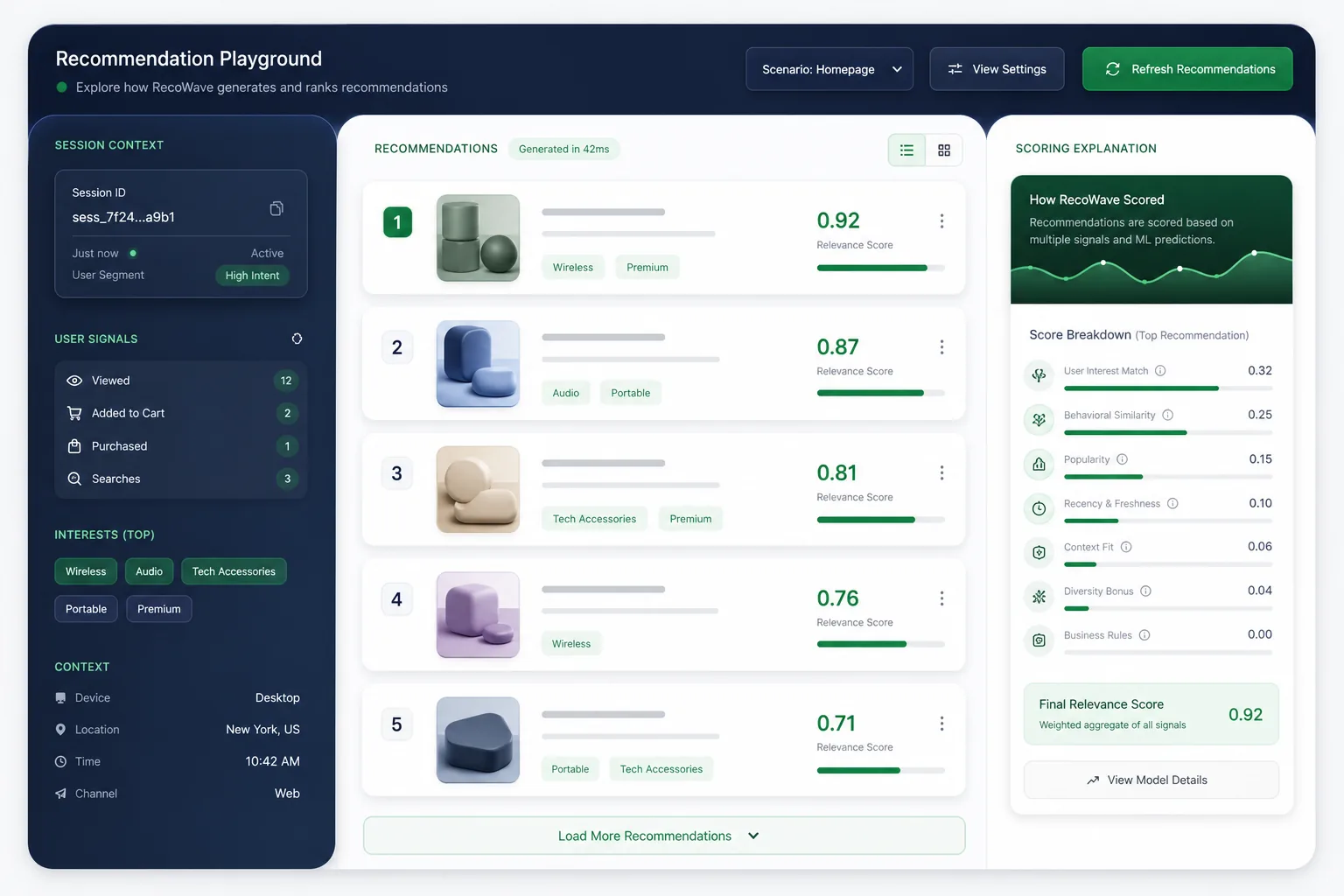The image size is (1344, 896).
Task: Show info for Recency & Freshness
Action: [x=1172, y=503]
